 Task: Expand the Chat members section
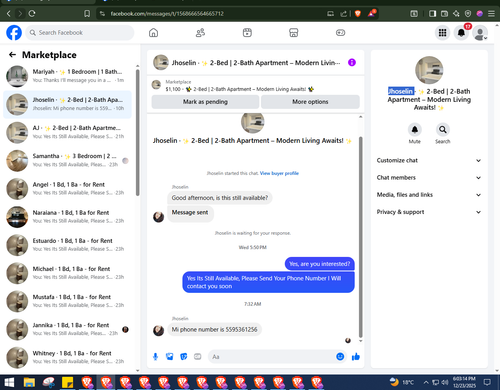[429, 178]
